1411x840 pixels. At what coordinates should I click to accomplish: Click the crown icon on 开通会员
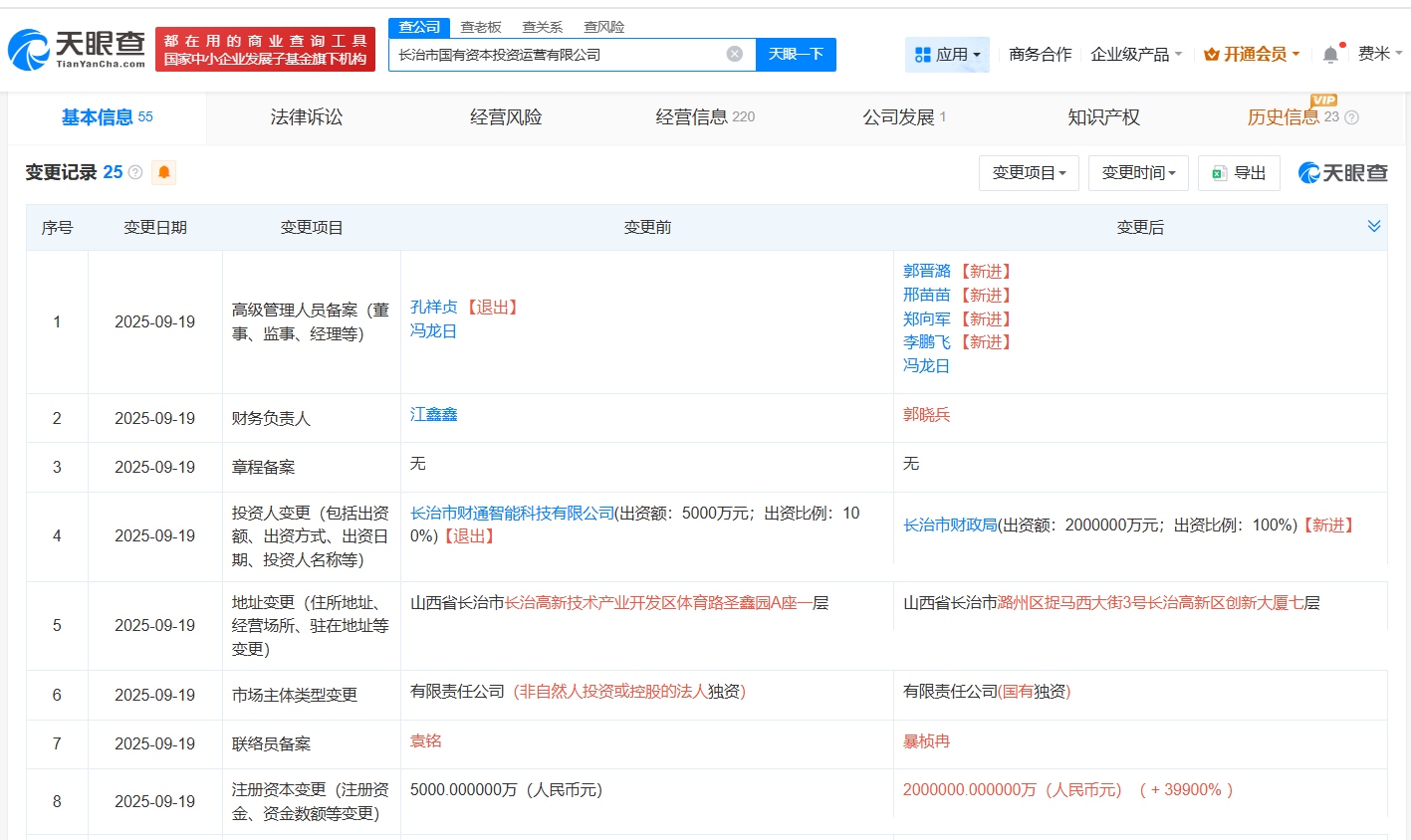coord(1211,55)
